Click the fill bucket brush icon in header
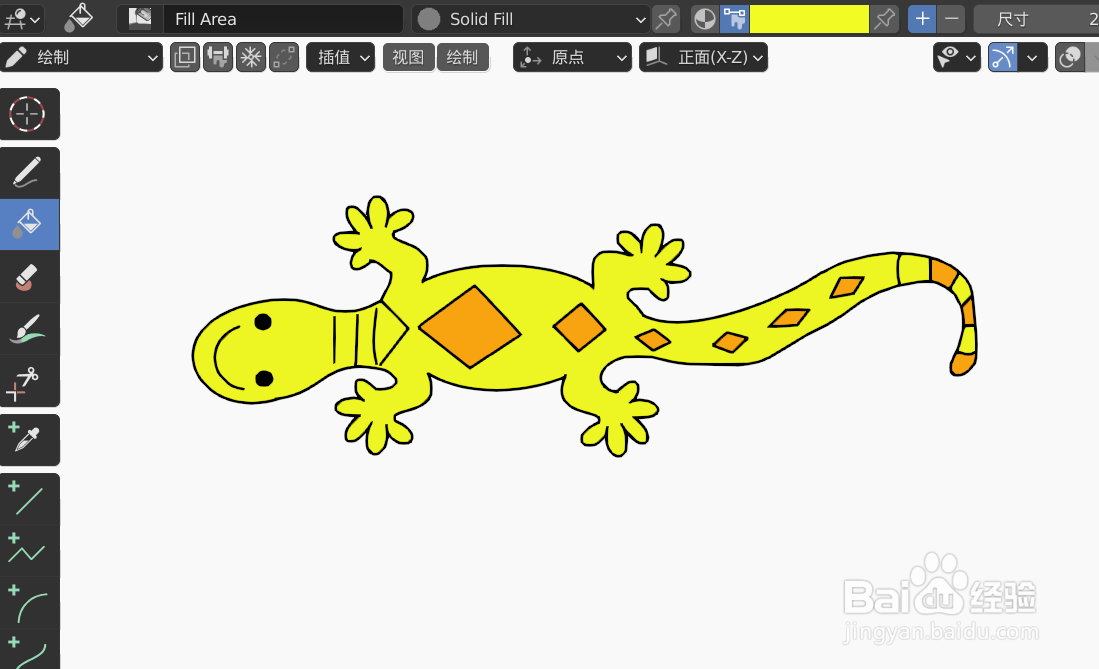 pos(78,19)
